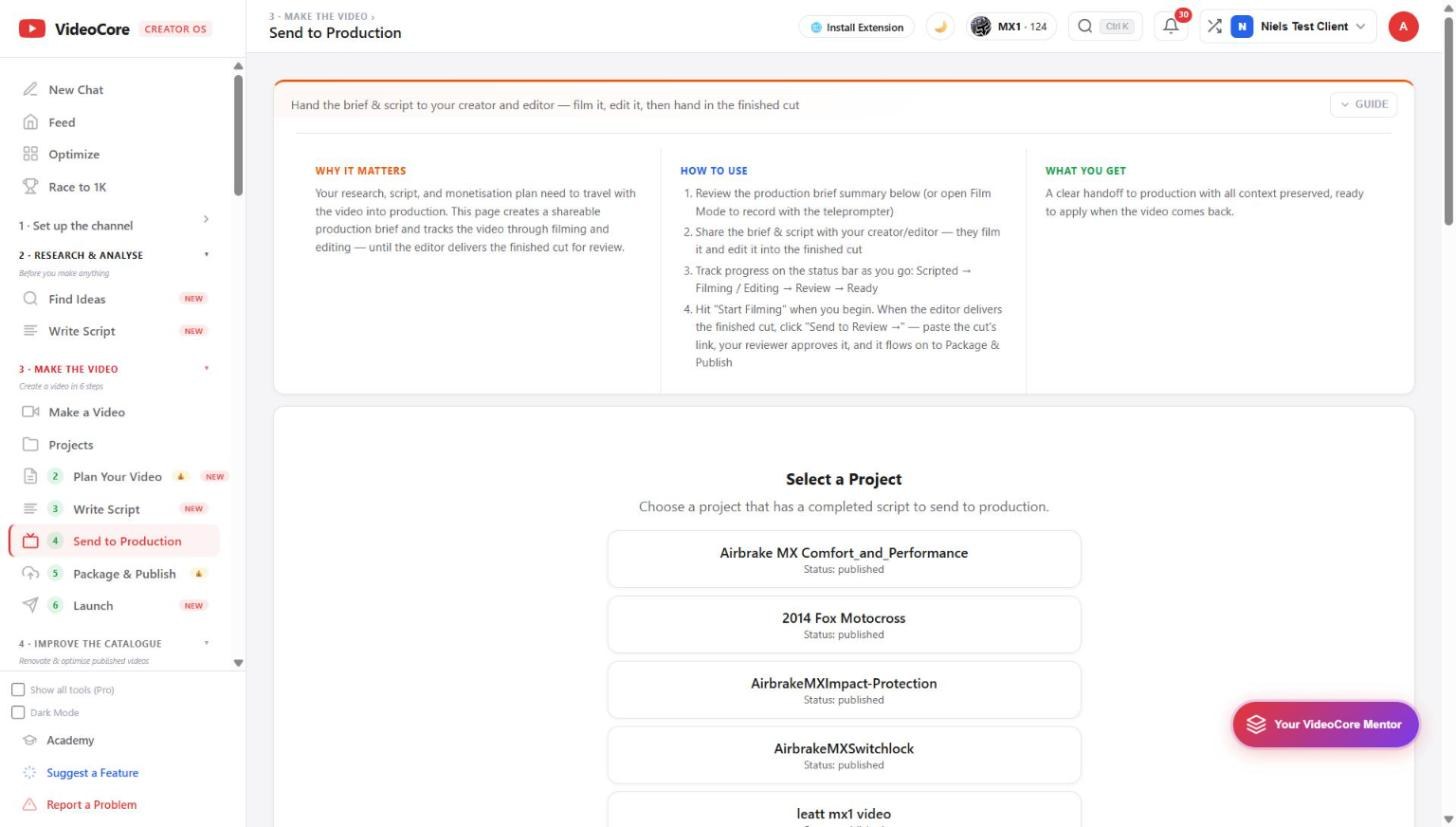Click the VideoCore logo
This screenshot has height=827, width=1456.
74,29
